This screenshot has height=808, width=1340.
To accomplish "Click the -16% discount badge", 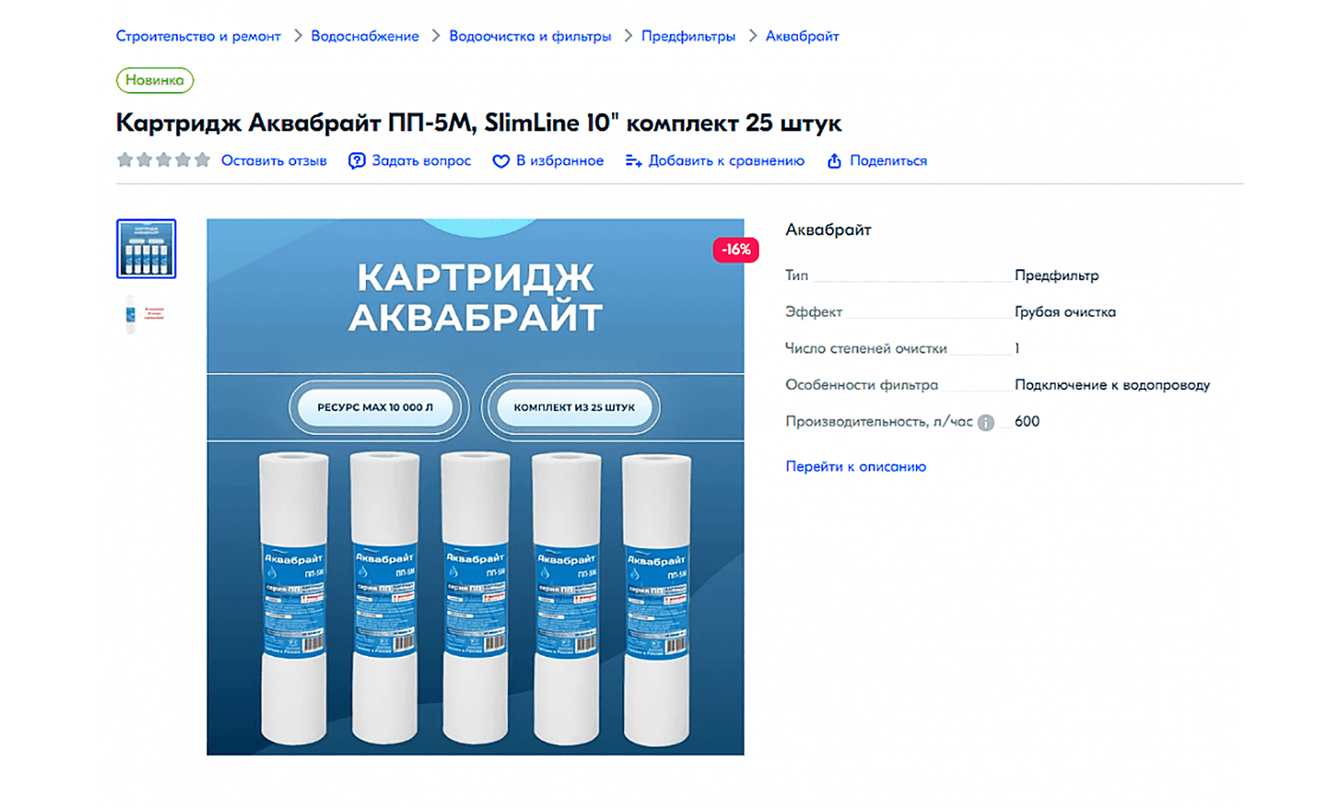I will [x=737, y=250].
